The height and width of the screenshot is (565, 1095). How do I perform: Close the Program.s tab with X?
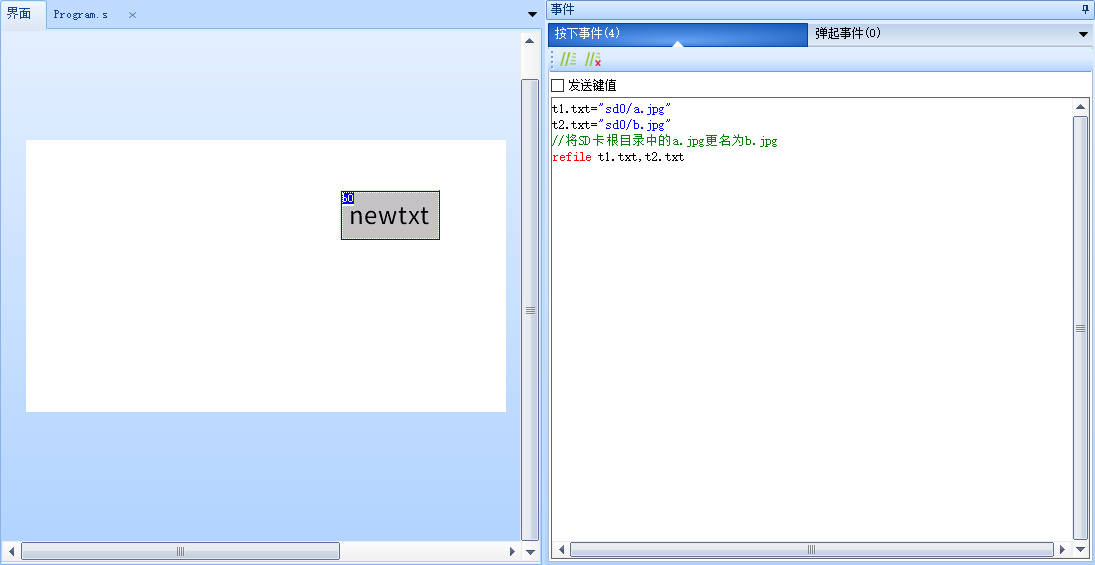[x=132, y=15]
